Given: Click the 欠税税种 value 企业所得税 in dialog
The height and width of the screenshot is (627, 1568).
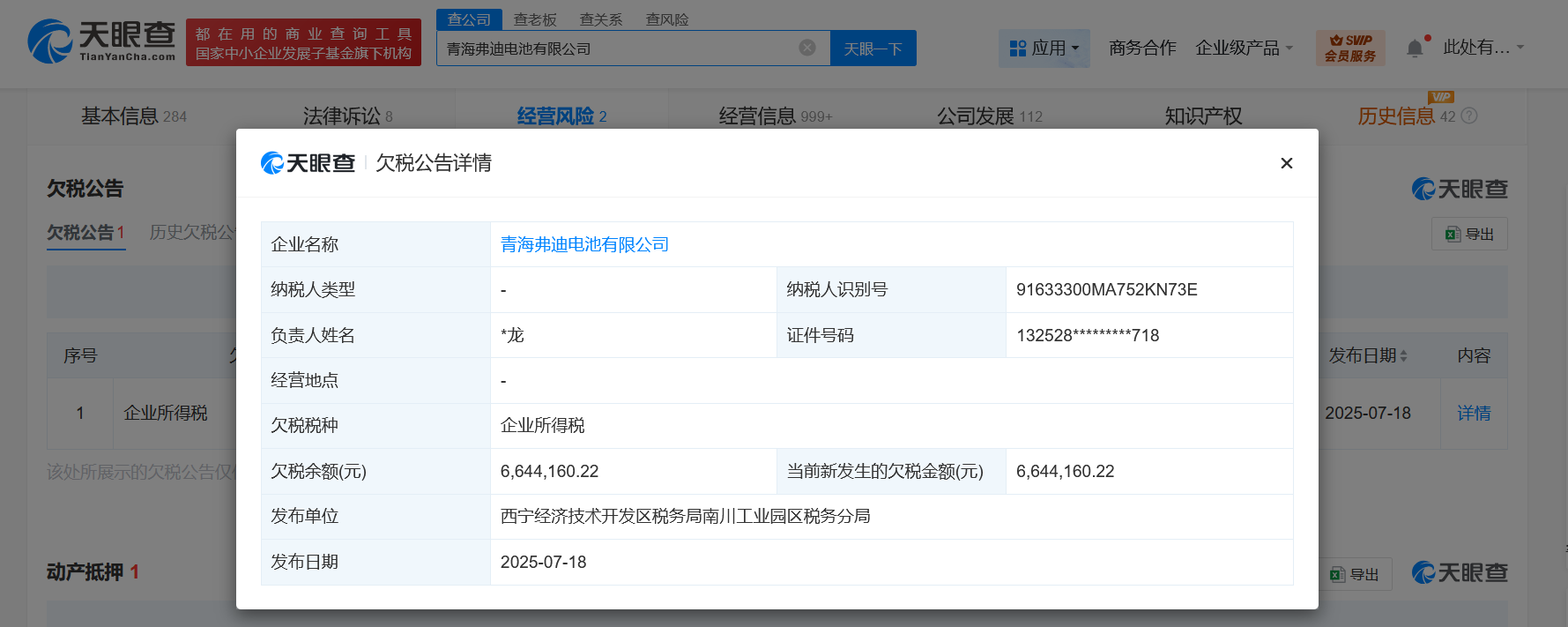Looking at the screenshot, I should [x=542, y=425].
